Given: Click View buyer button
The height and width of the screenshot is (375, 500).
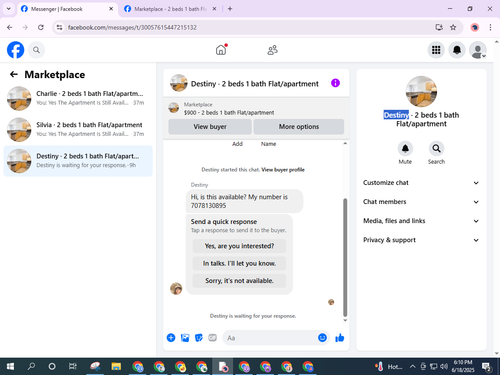Looking at the screenshot, I should [210, 127].
